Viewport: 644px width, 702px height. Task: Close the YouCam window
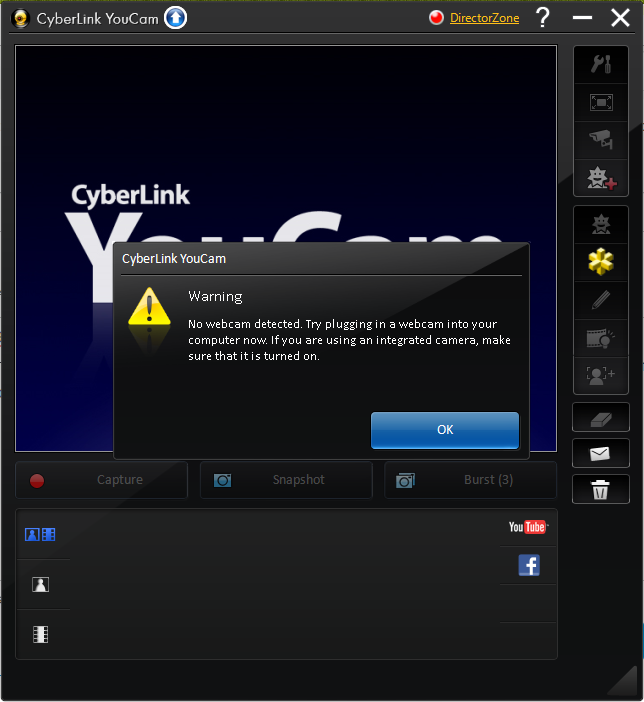tap(620, 18)
